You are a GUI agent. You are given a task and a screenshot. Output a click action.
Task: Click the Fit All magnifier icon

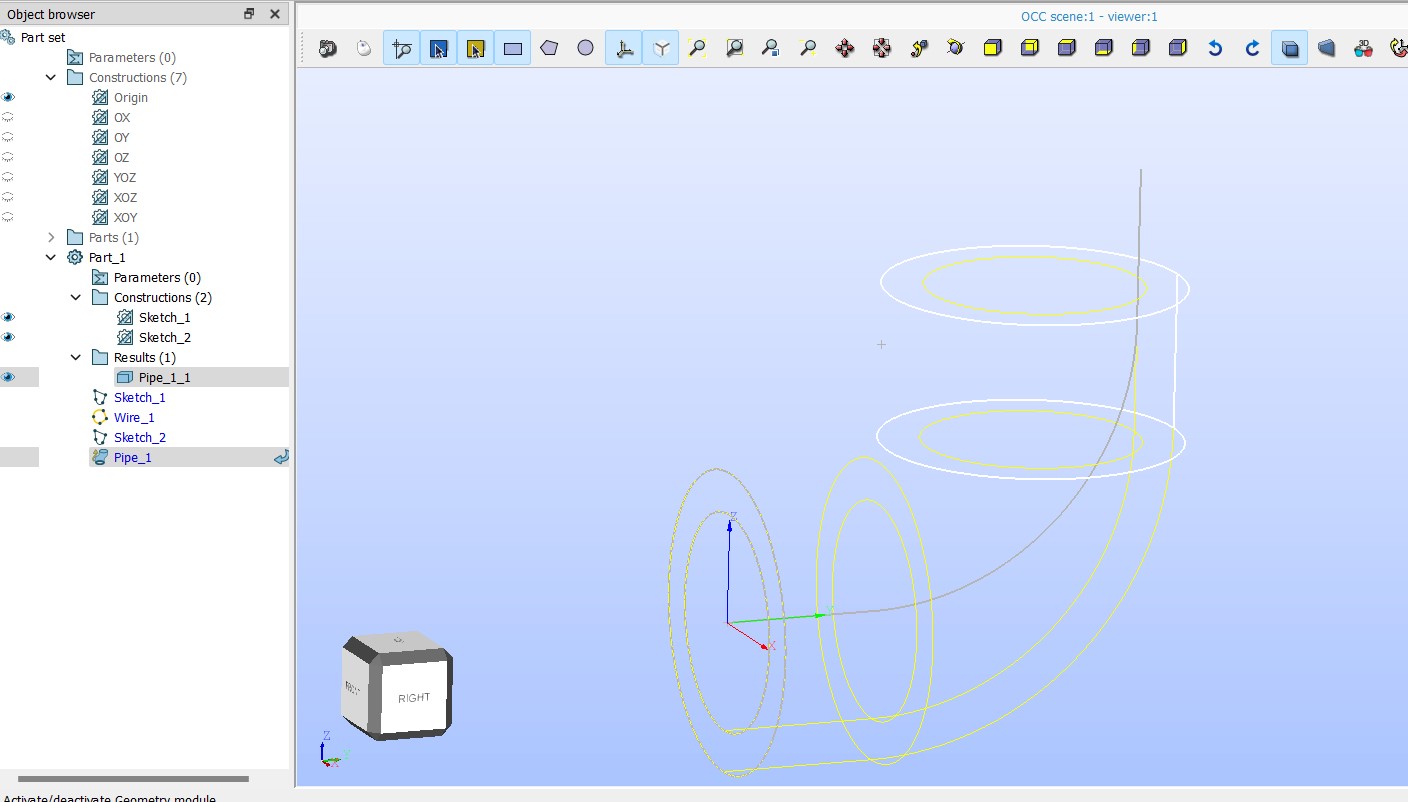[x=698, y=48]
